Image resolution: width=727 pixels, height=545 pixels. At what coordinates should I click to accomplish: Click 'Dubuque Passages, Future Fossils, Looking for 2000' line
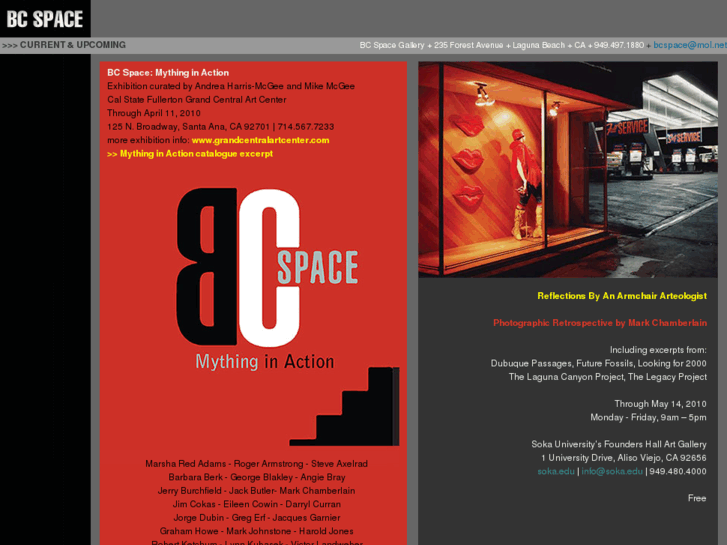click(x=599, y=364)
